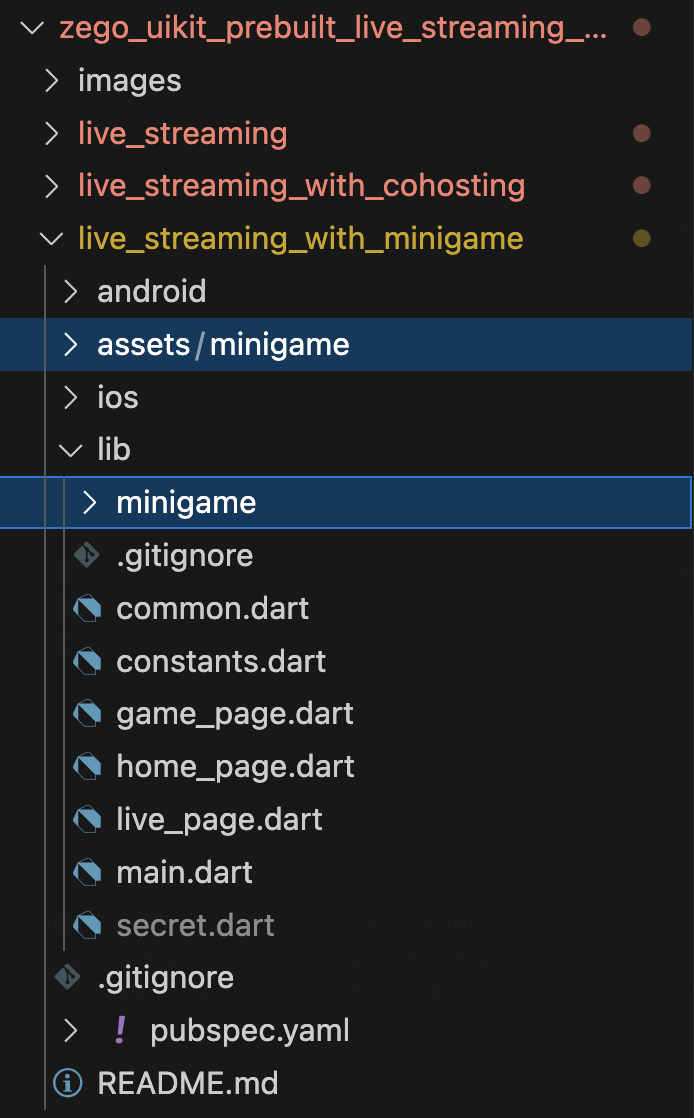Click the Dart icon beside constants.dart

point(88,661)
